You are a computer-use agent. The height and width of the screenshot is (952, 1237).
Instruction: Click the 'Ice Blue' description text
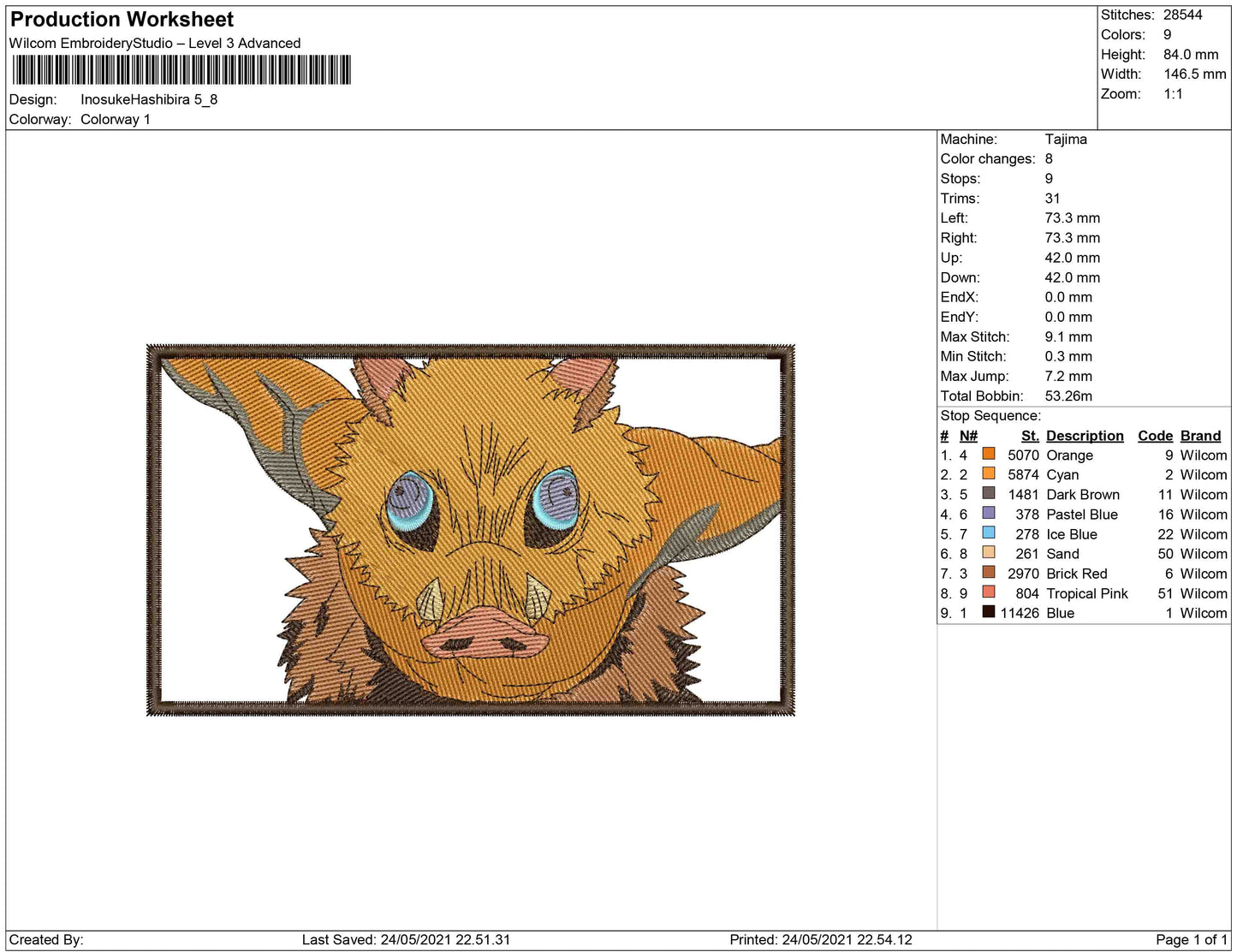click(1072, 533)
